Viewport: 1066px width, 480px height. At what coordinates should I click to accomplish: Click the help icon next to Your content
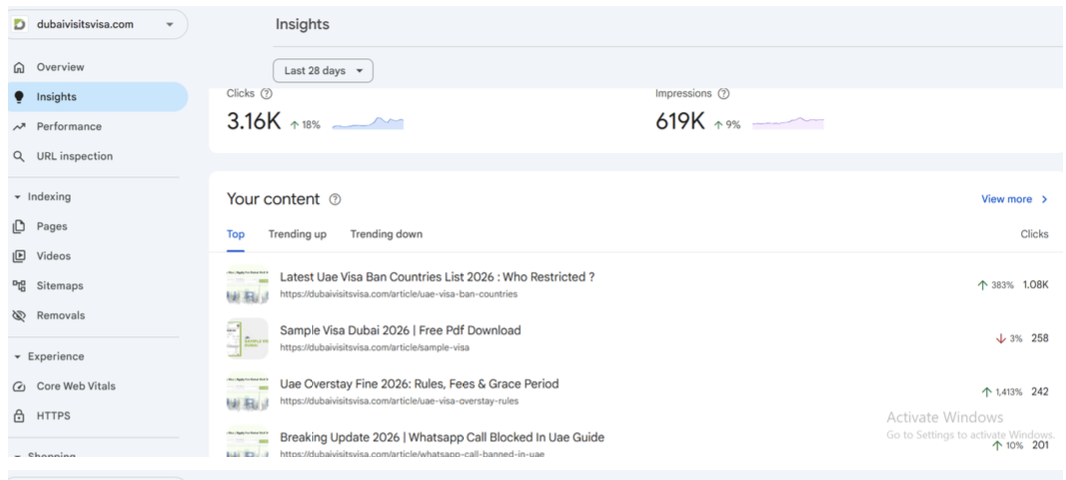coord(334,200)
